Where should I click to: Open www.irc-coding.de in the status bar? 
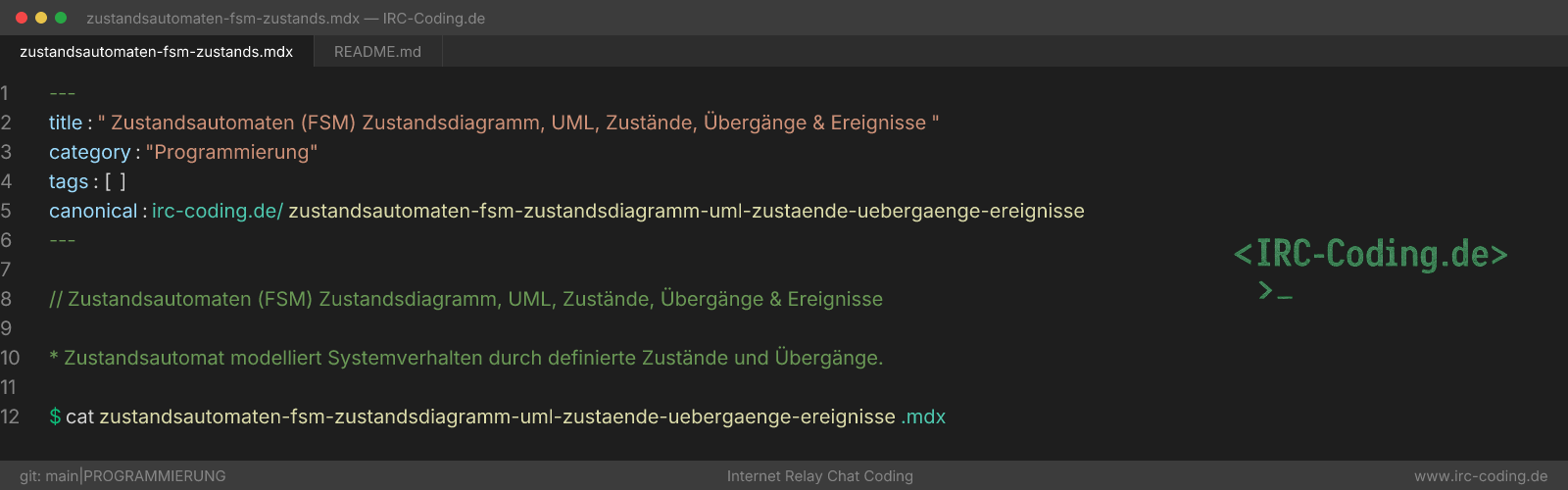click(x=1481, y=476)
